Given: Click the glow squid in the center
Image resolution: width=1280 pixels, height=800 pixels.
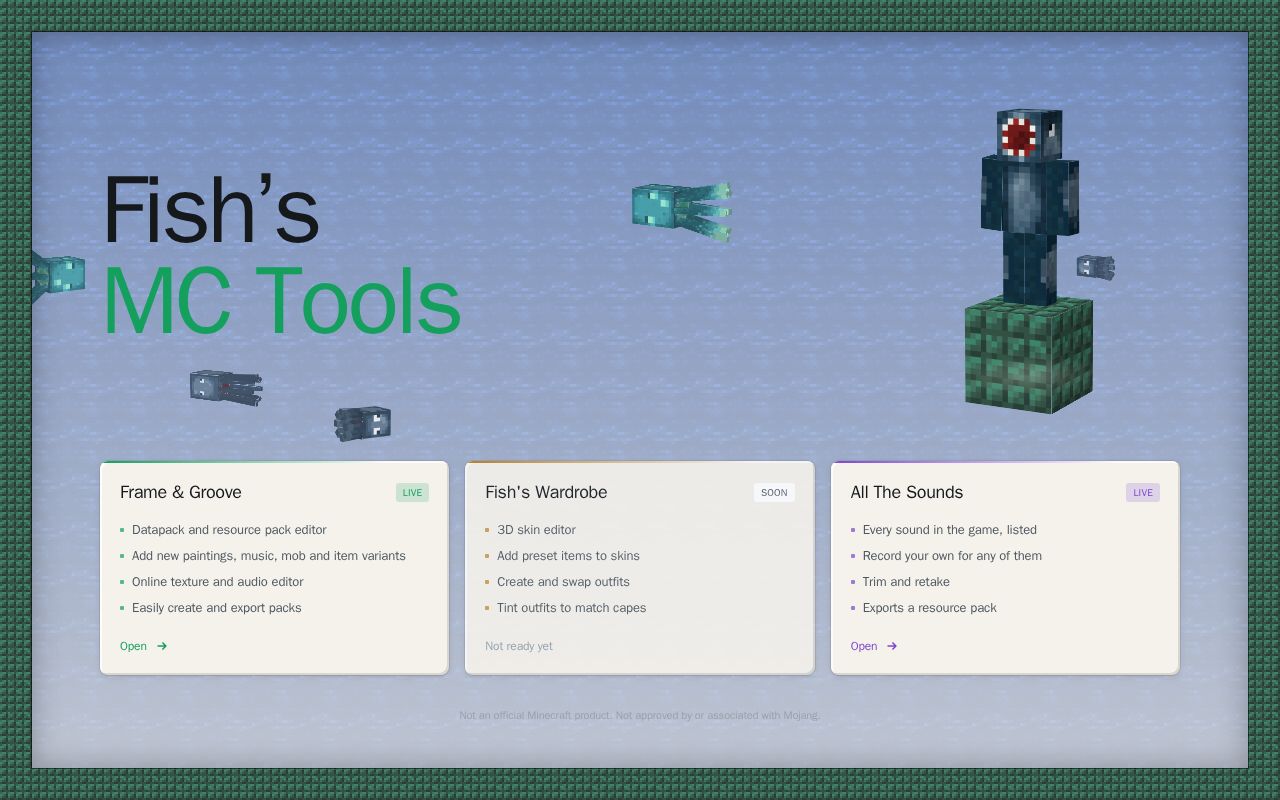Looking at the screenshot, I should tap(682, 210).
